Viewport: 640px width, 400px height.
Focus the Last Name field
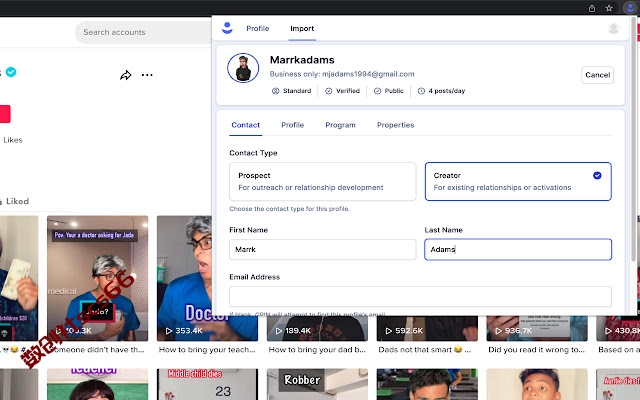click(518, 249)
